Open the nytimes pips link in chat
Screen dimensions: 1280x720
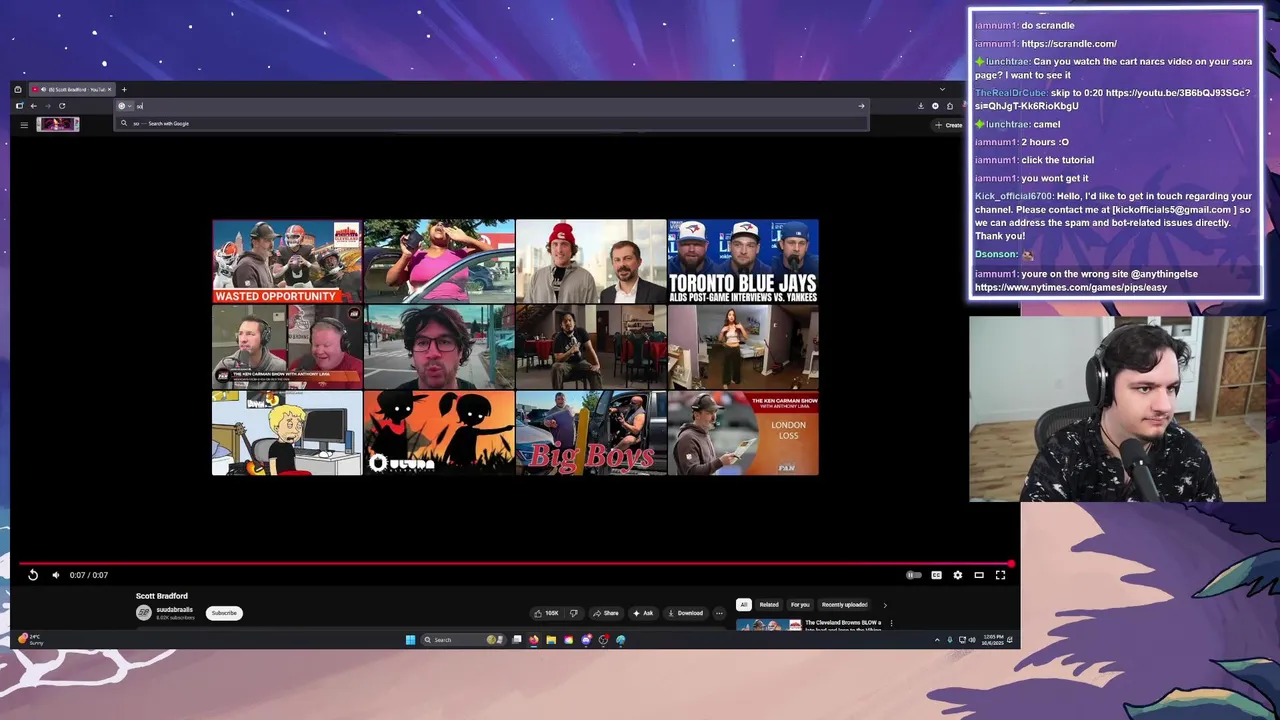coord(1071,288)
